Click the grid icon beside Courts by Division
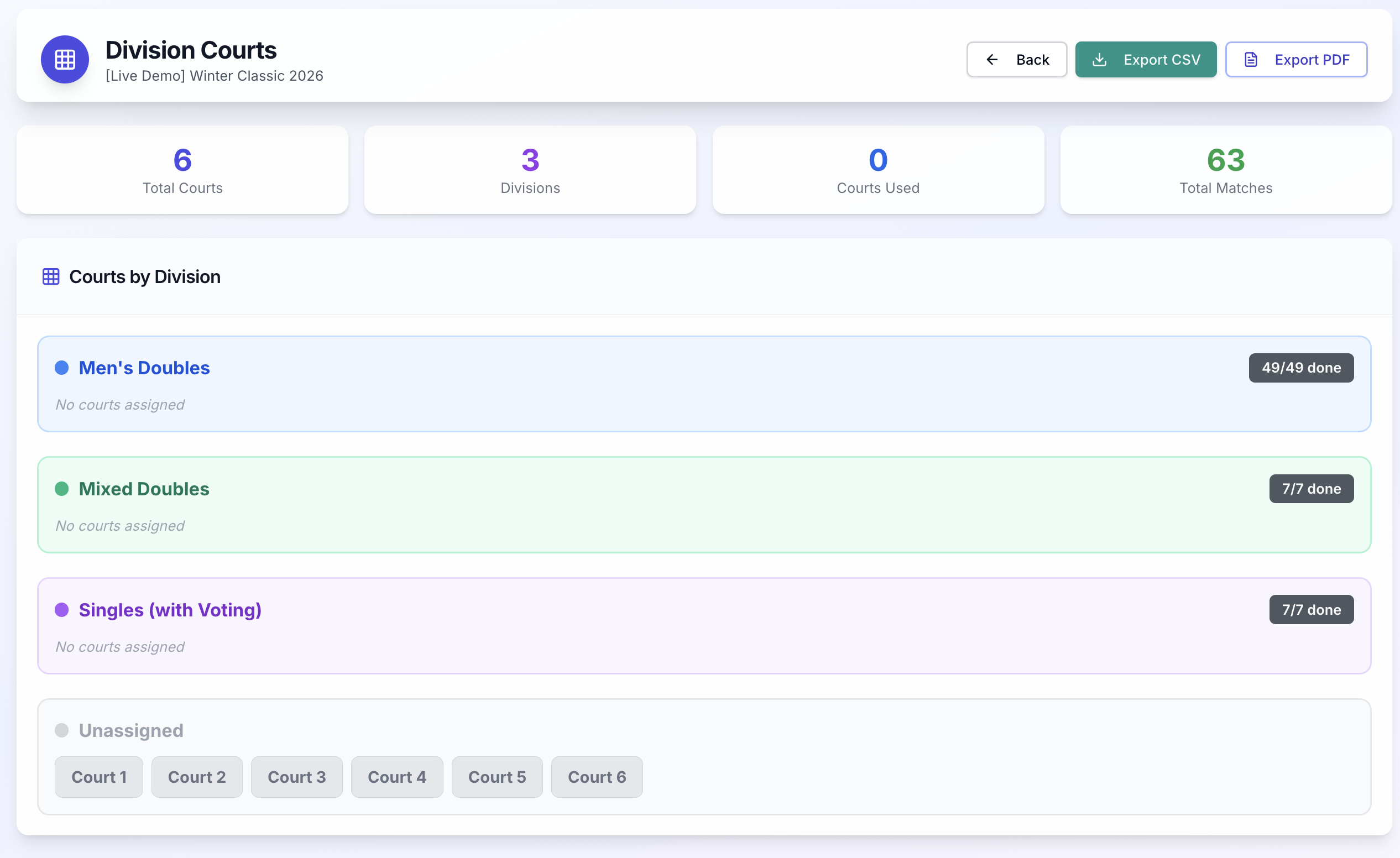This screenshot has height=858, width=1400. [50, 277]
